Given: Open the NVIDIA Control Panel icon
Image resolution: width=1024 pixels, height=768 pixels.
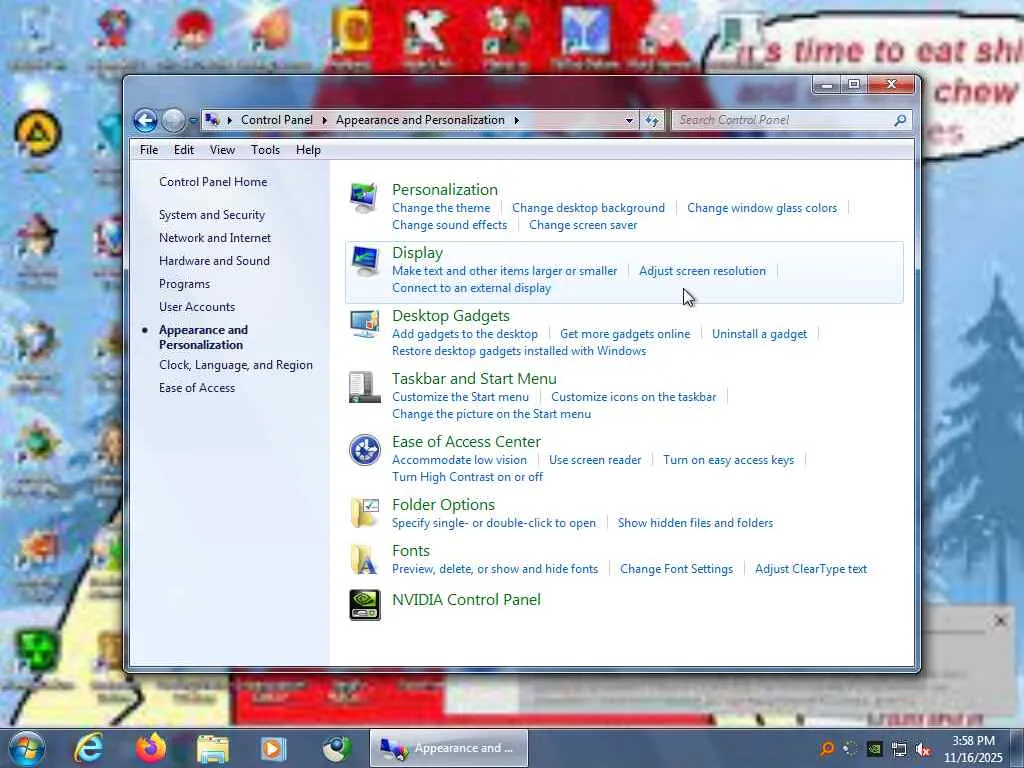Looking at the screenshot, I should click(x=364, y=605).
